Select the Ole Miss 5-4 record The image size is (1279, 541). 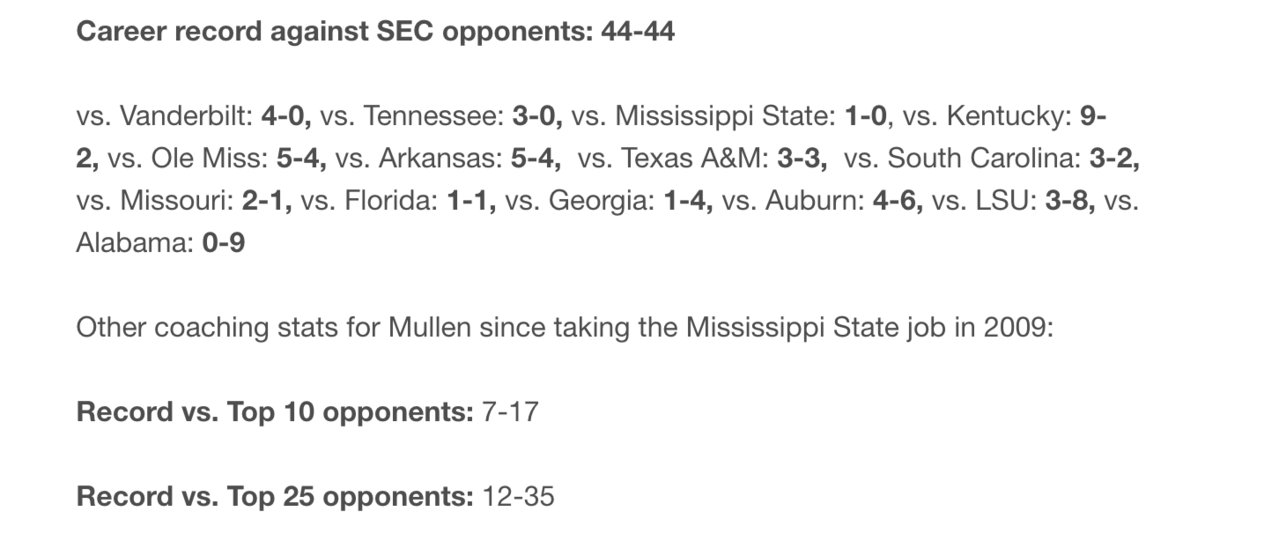pos(217,158)
